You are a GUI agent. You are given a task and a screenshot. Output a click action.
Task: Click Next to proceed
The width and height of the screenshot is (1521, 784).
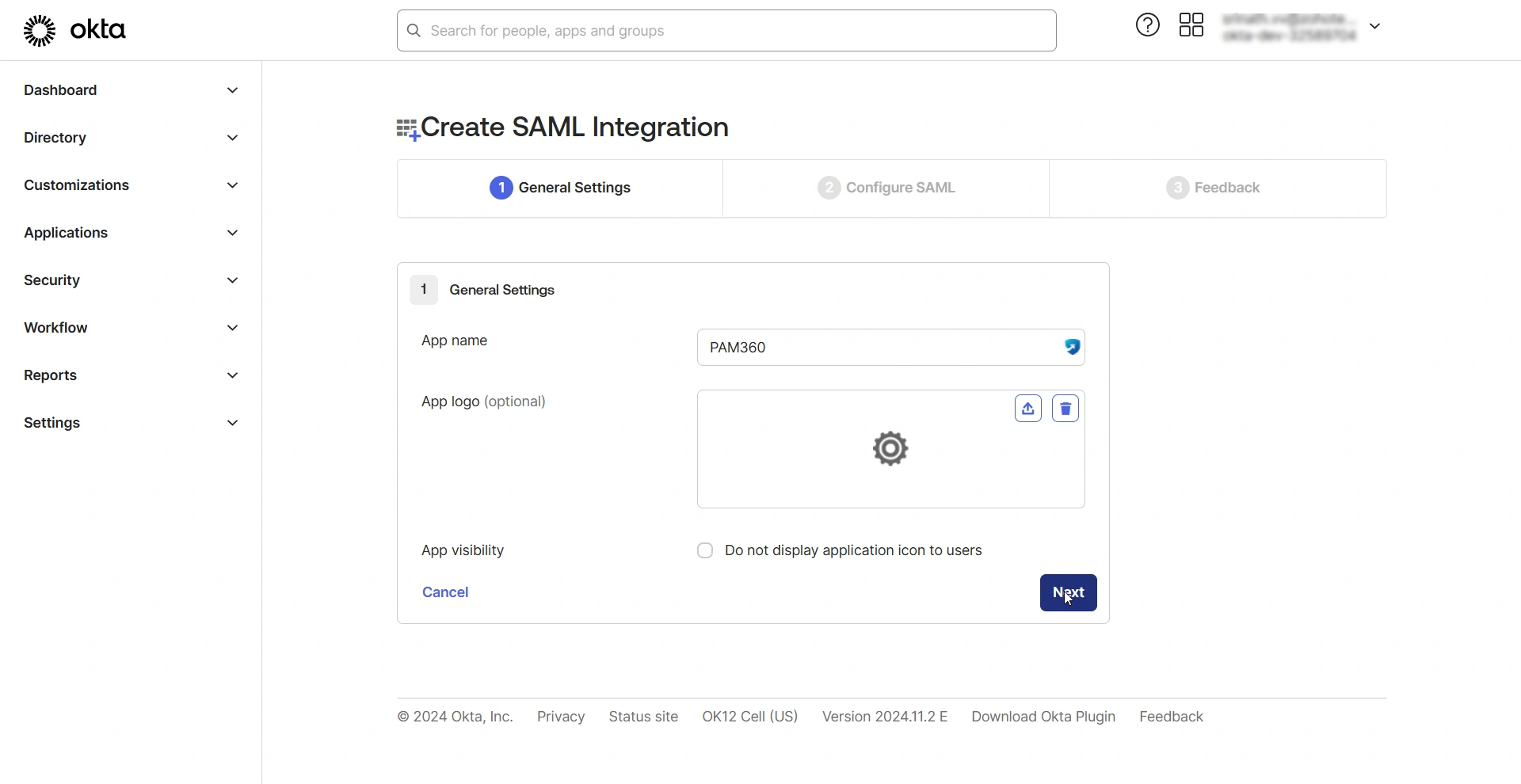click(x=1068, y=592)
